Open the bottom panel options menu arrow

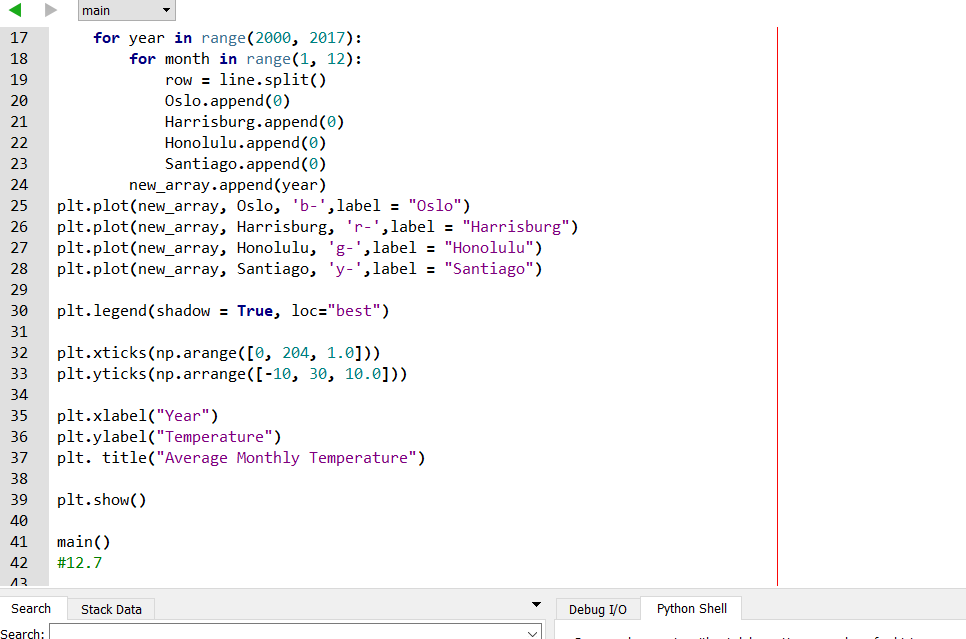(536, 604)
